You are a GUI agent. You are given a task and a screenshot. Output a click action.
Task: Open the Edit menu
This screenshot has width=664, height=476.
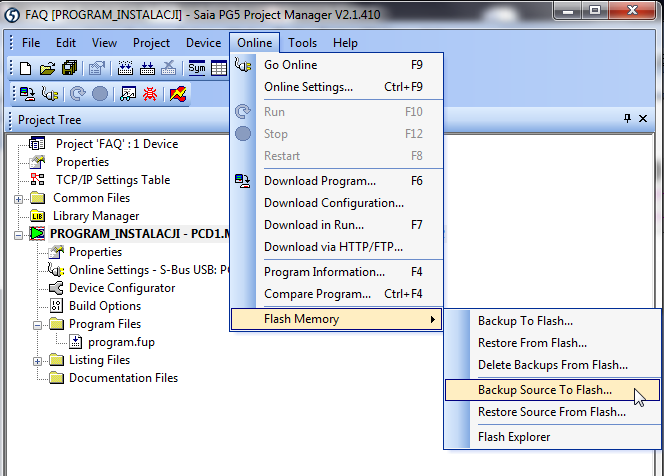click(66, 43)
